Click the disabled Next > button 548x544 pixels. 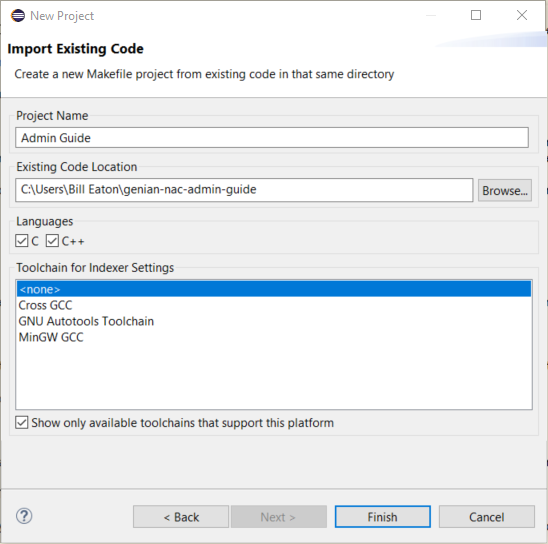[x=279, y=517]
